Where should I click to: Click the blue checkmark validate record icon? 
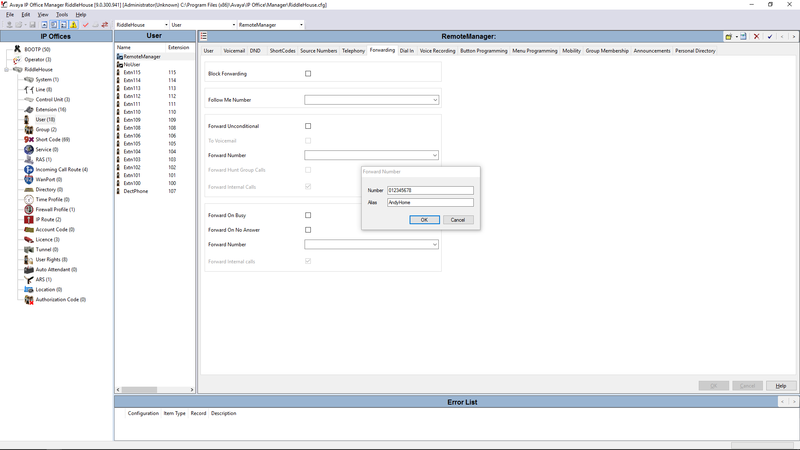click(770, 36)
